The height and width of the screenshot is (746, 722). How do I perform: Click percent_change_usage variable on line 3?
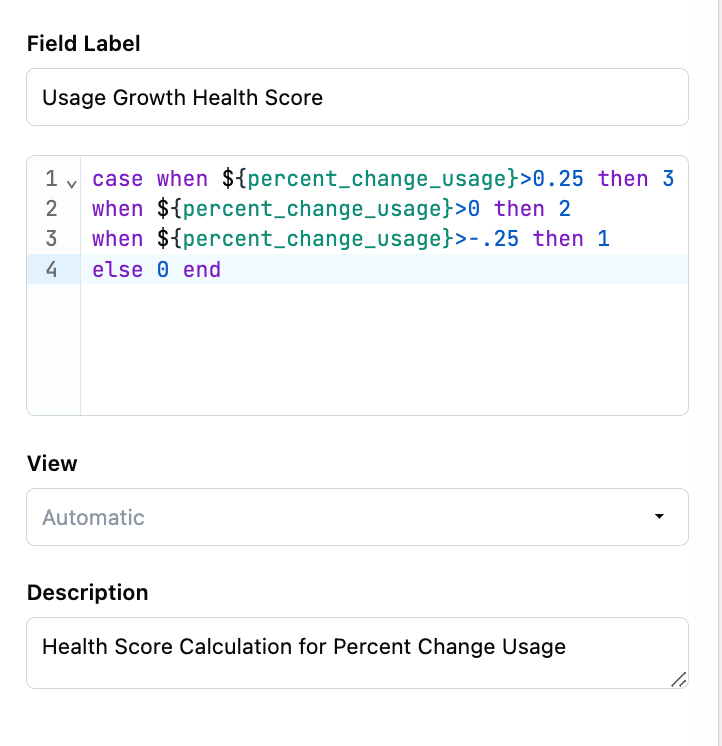pos(312,239)
